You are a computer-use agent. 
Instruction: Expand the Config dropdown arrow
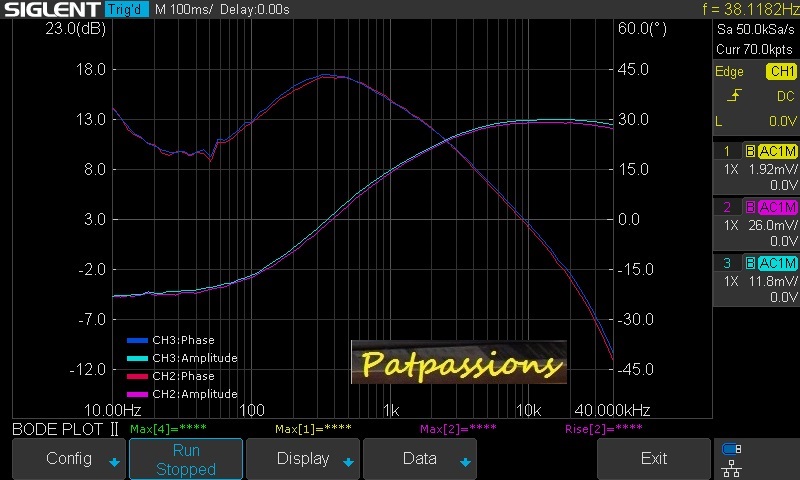coord(114,462)
